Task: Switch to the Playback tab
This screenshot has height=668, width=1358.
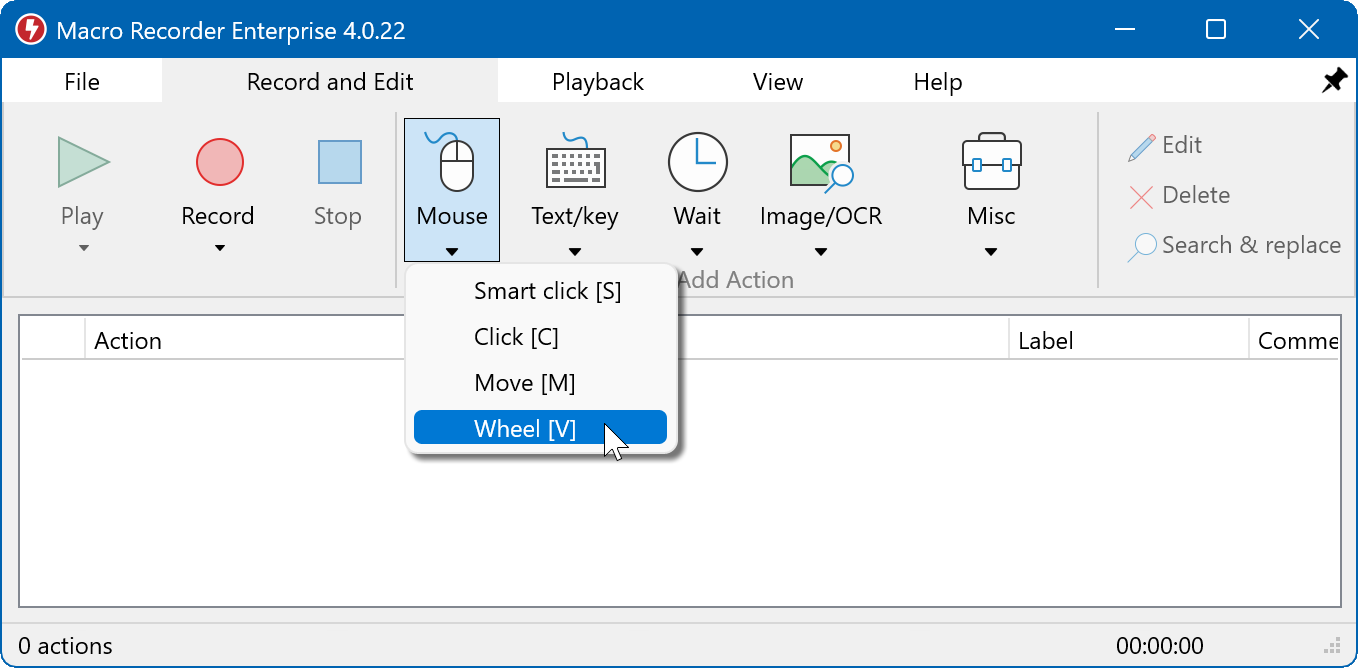Action: tap(597, 82)
